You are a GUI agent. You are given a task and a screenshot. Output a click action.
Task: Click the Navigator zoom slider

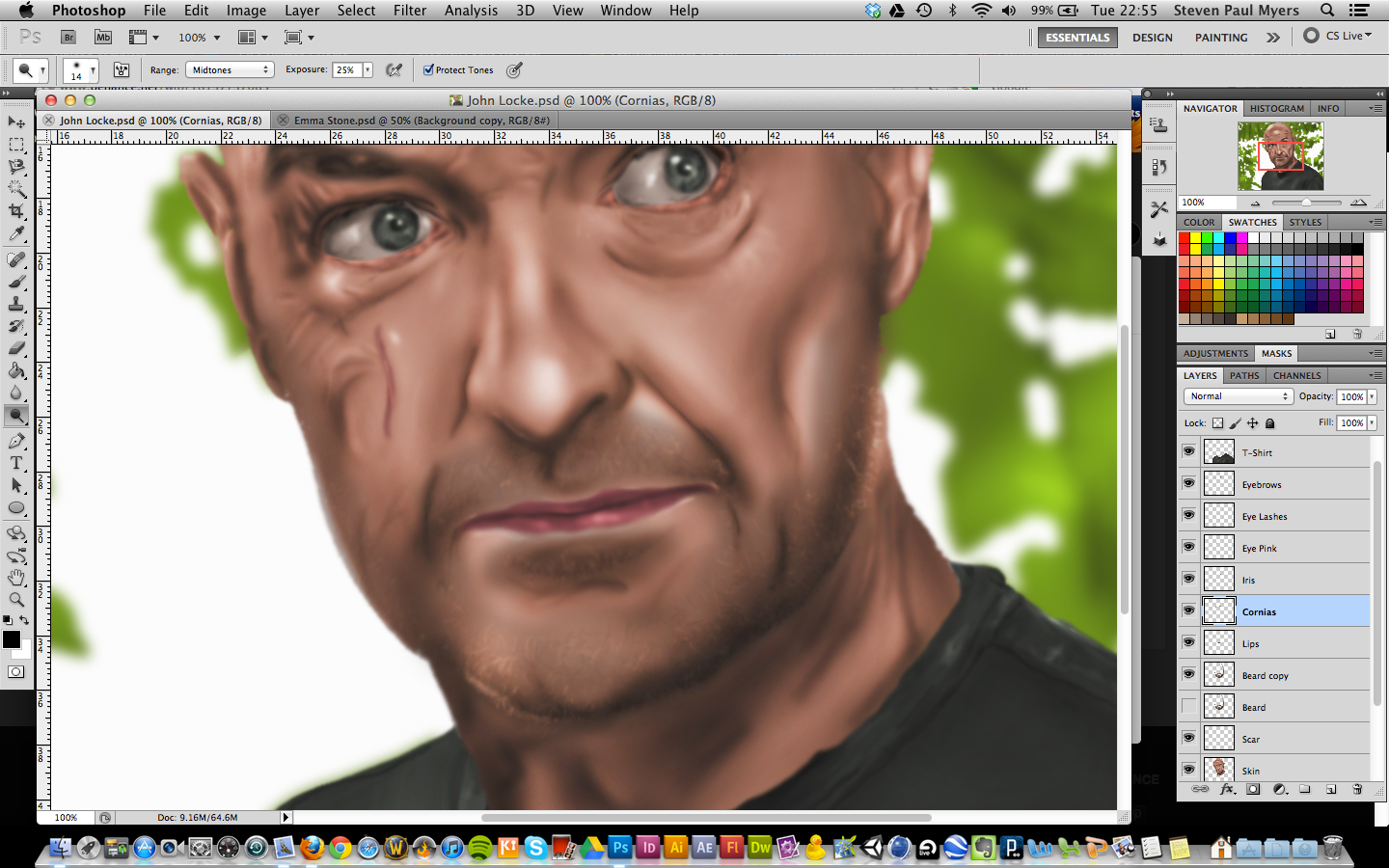(1306, 203)
